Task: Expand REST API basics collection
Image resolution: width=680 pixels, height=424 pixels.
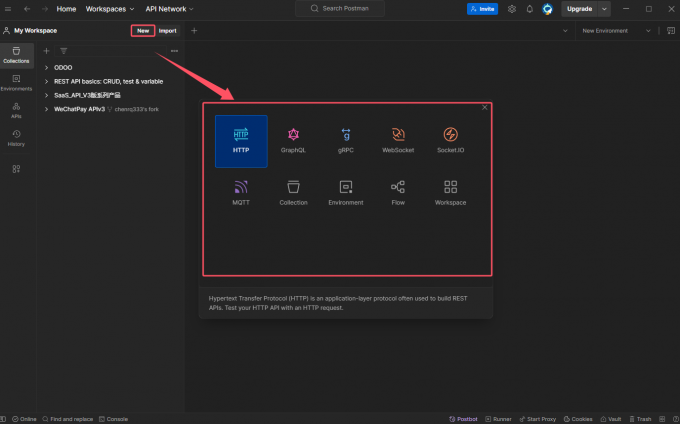Action: point(46,82)
